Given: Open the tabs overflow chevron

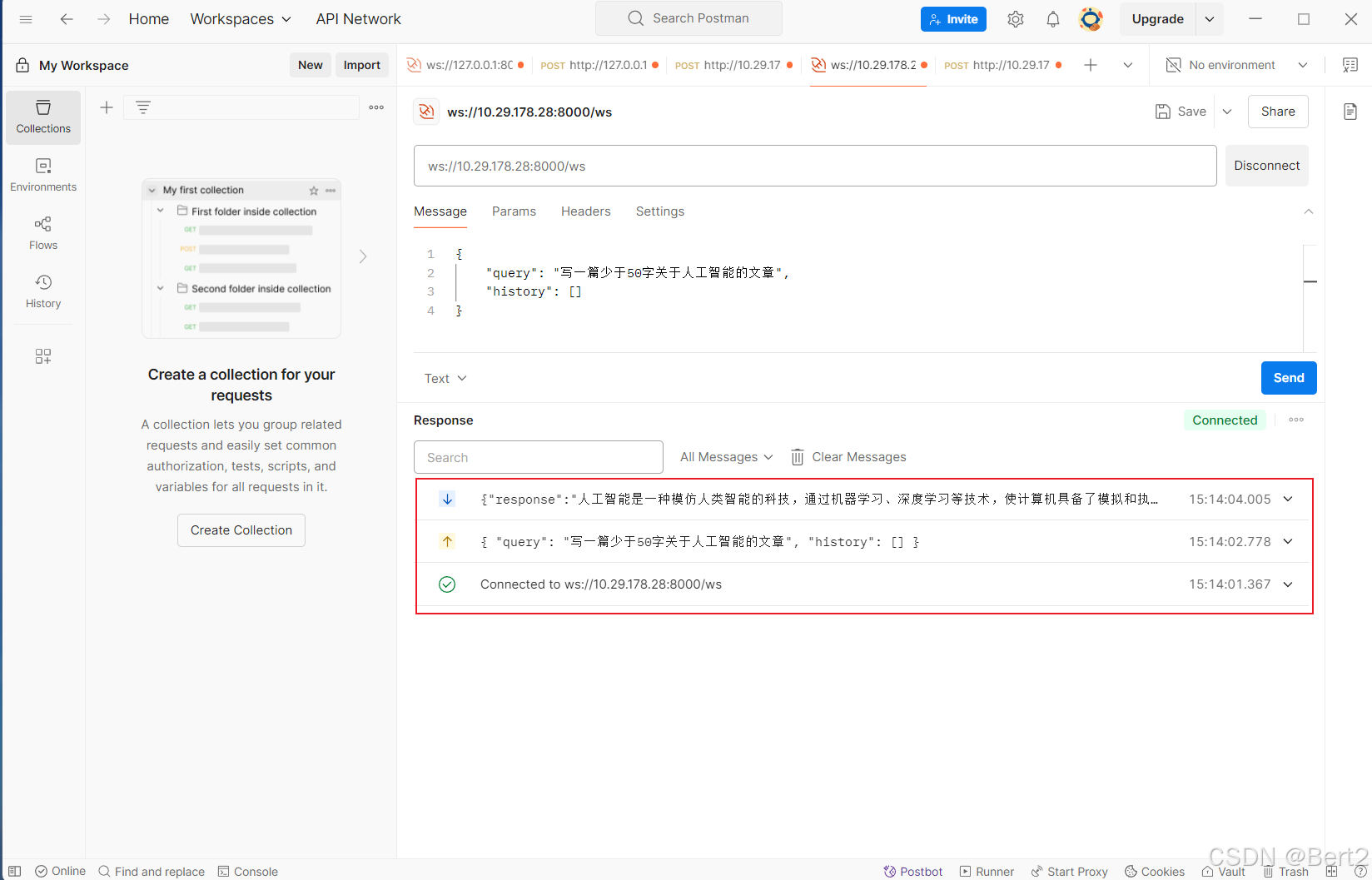Looking at the screenshot, I should click(1128, 65).
